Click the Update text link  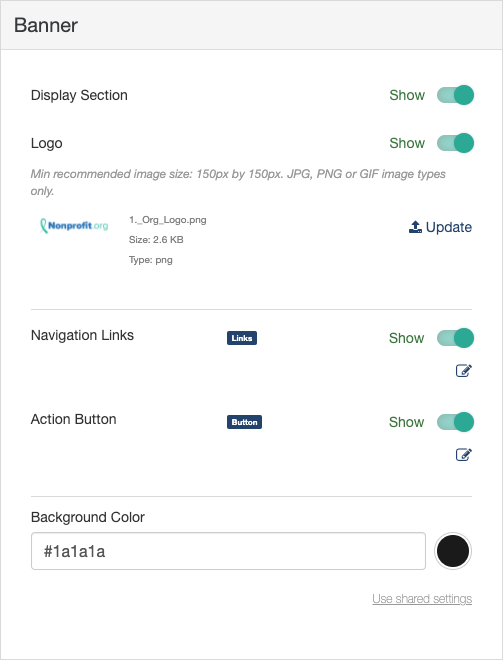click(x=449, y=227)
